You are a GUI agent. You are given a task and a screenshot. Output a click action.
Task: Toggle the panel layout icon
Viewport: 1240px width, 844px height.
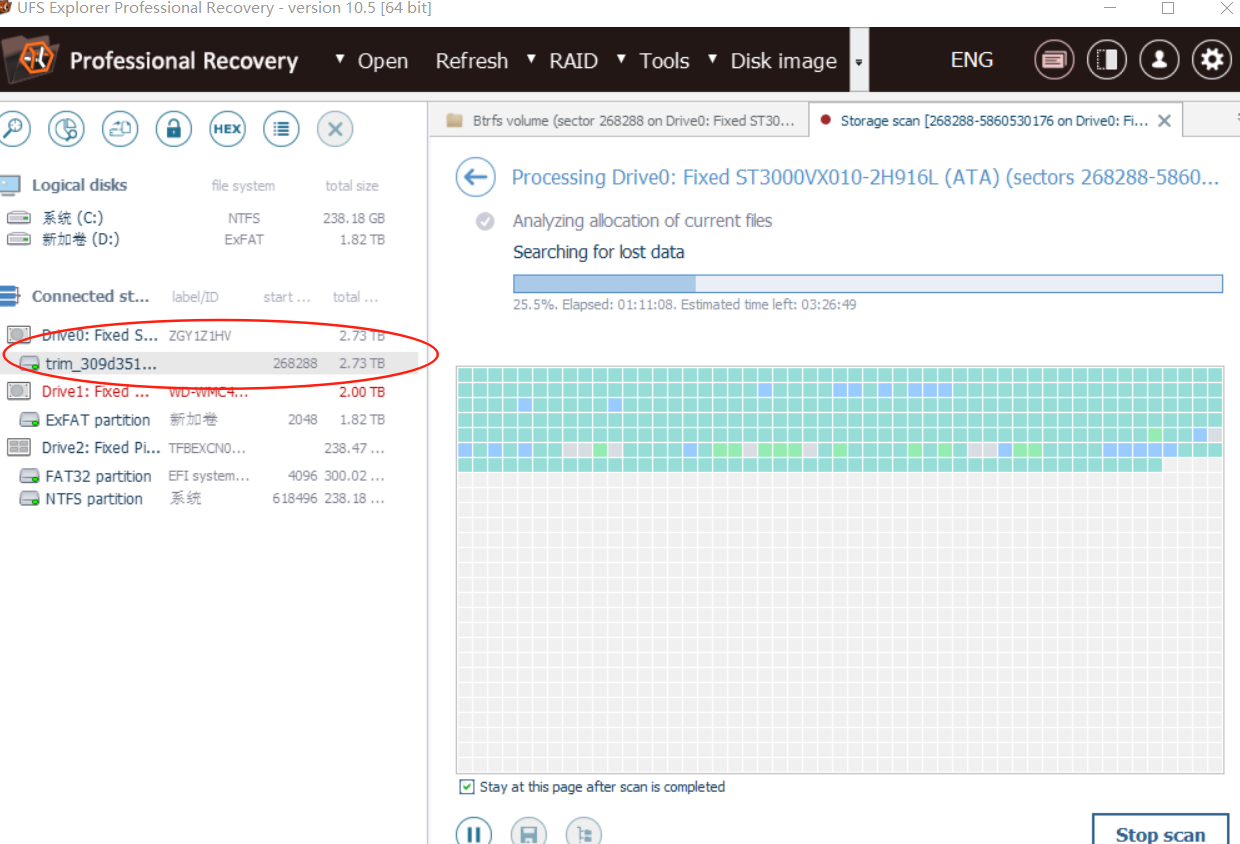pyautogui.click(x=1106, y=60)
